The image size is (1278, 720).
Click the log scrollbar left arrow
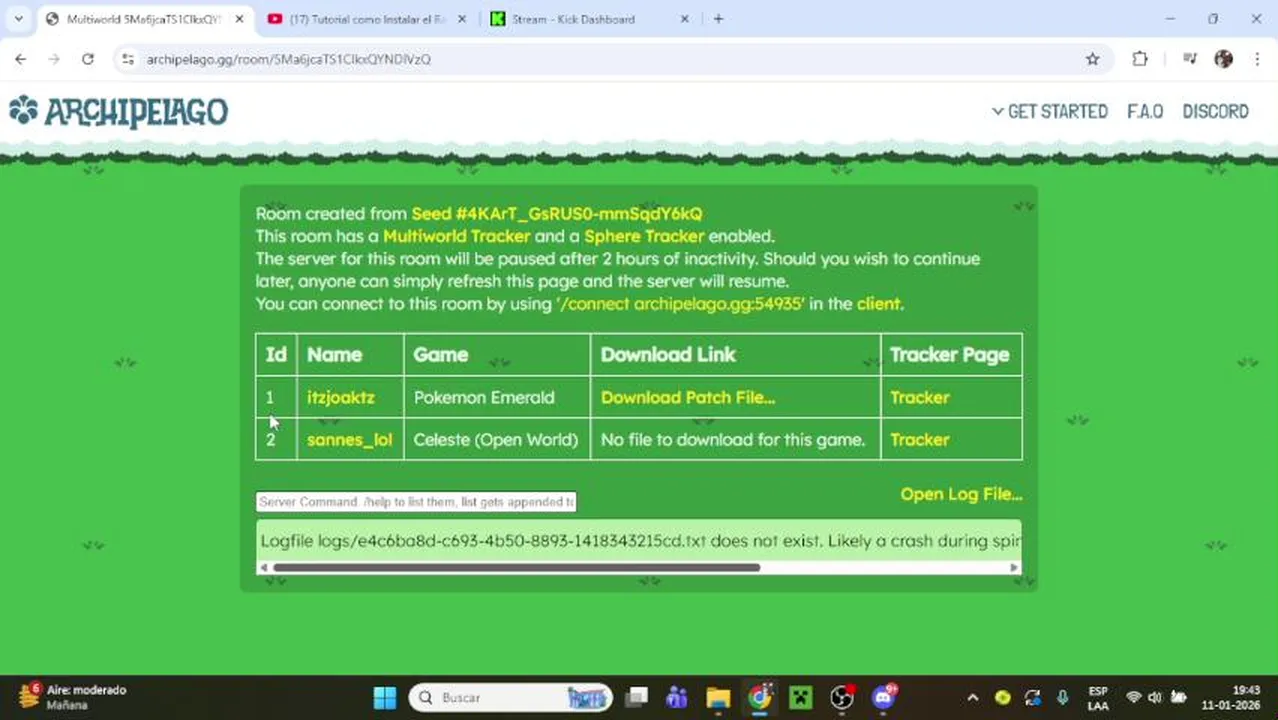(x=263, y=567)
